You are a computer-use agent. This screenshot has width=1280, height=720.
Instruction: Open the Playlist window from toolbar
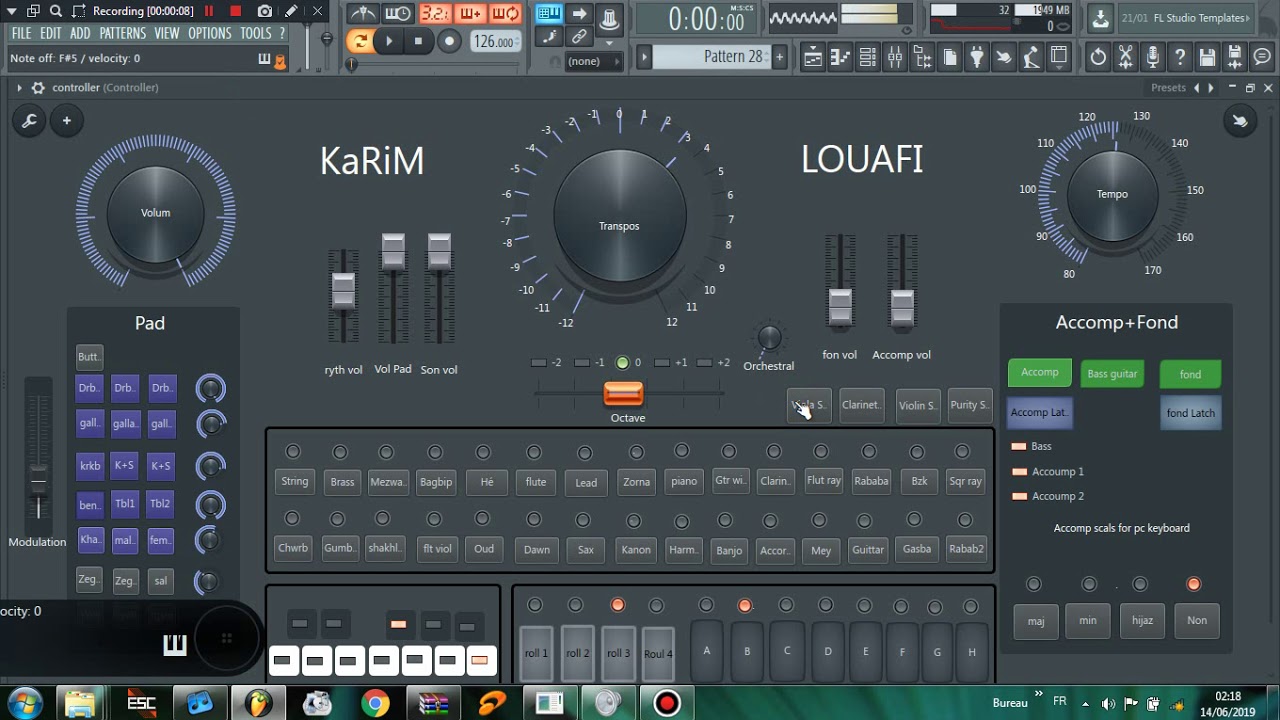(813, 57)
